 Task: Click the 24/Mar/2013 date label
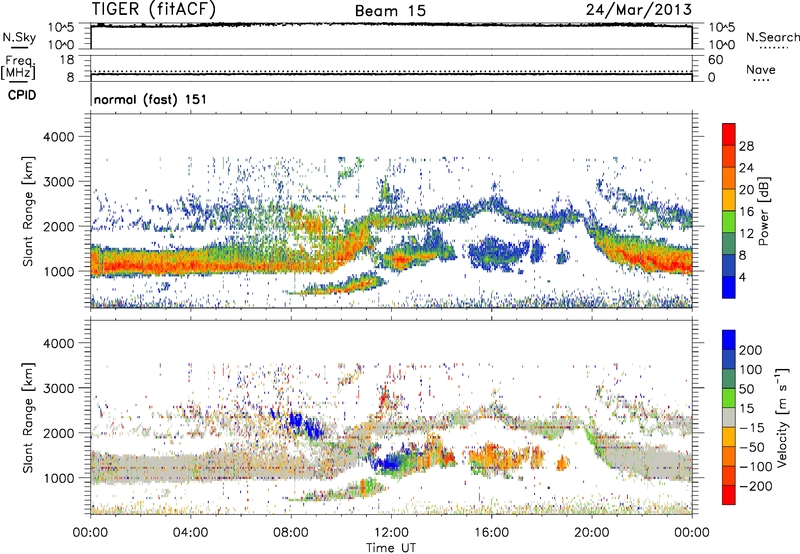(x=639, y=10)
